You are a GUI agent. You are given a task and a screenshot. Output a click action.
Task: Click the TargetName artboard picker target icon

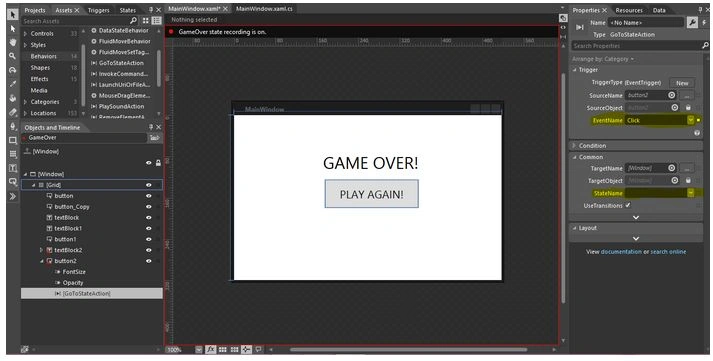(672, 168)
